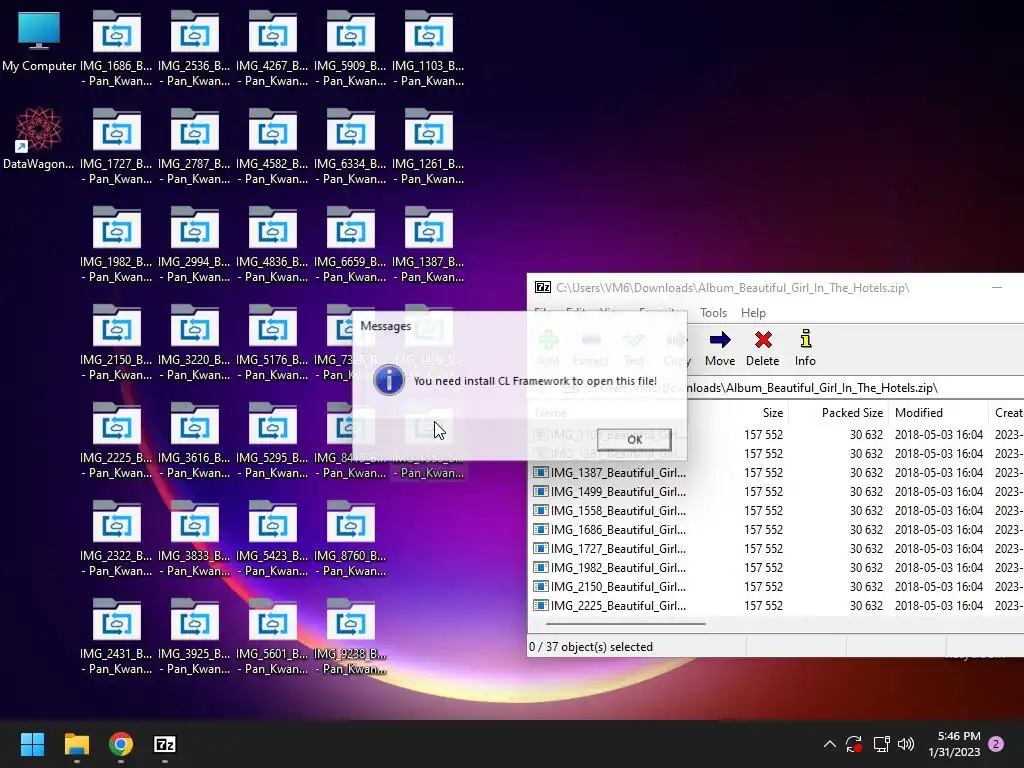Select the IMG_2994 desktop shortcut

coord(195,245)
